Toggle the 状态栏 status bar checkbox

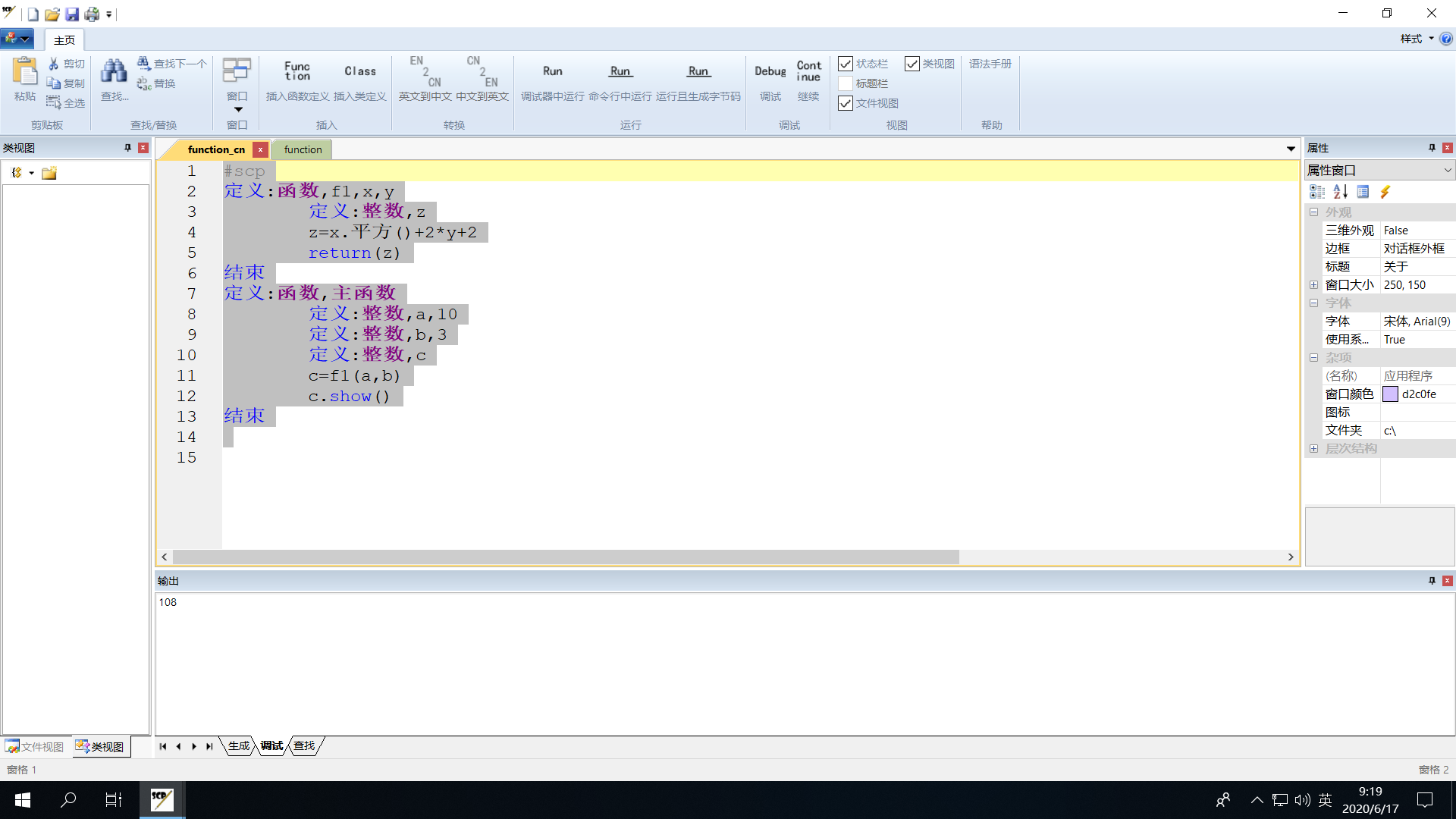(x=846, y=64)
